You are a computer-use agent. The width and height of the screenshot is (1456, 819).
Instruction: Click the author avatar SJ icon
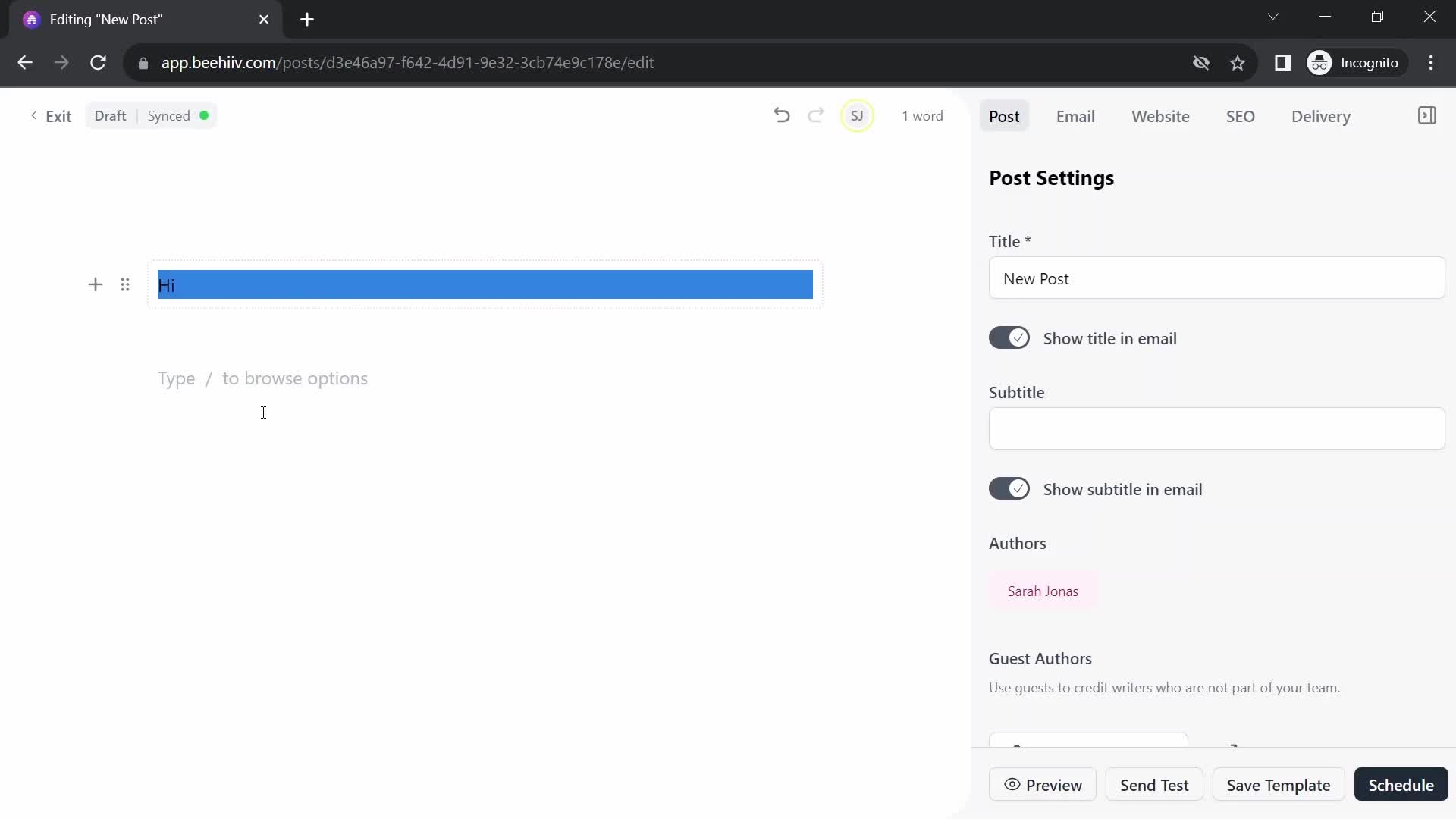click(x=858, y=116)
